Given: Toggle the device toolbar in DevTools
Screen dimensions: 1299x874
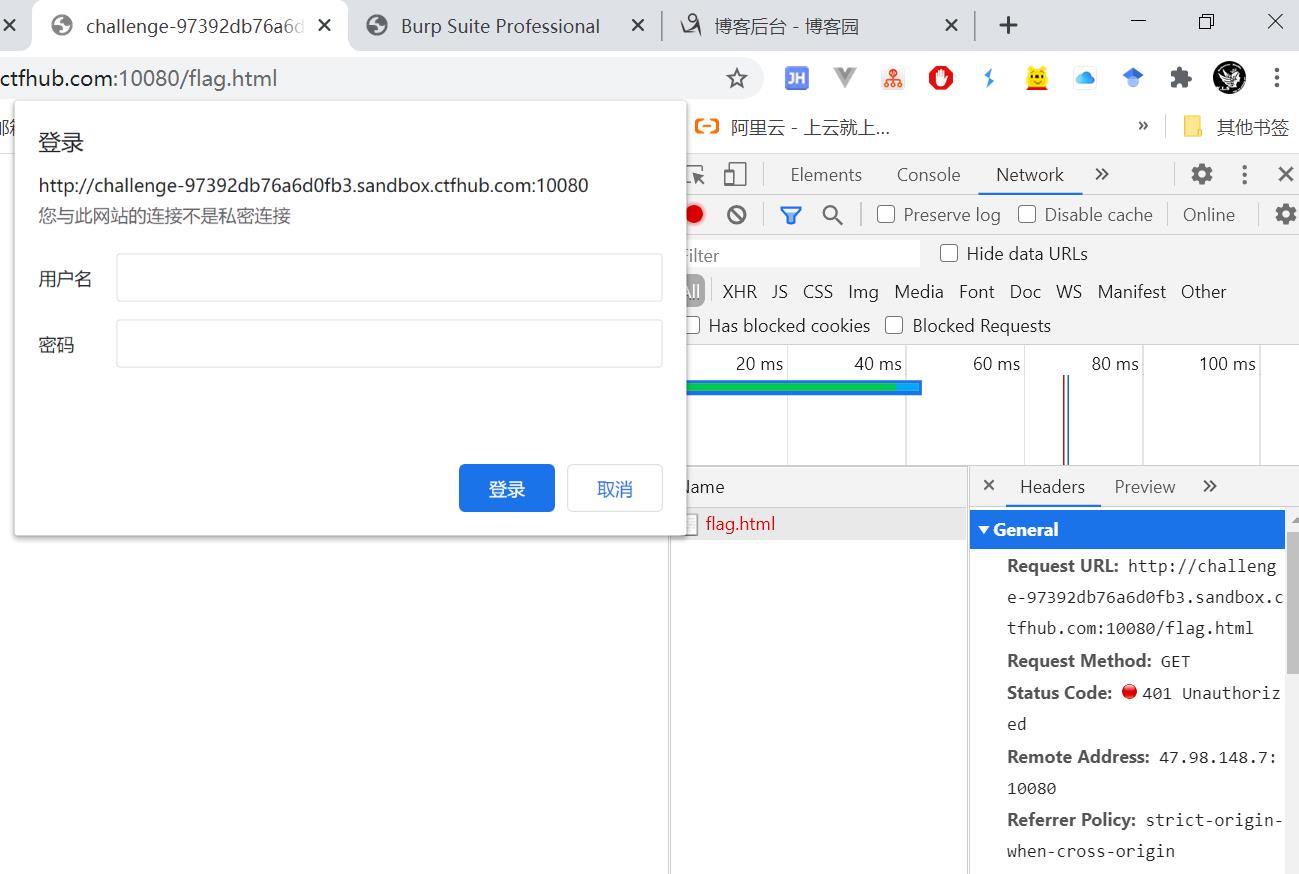Looking at the screenshot, I should coord(735,175).
